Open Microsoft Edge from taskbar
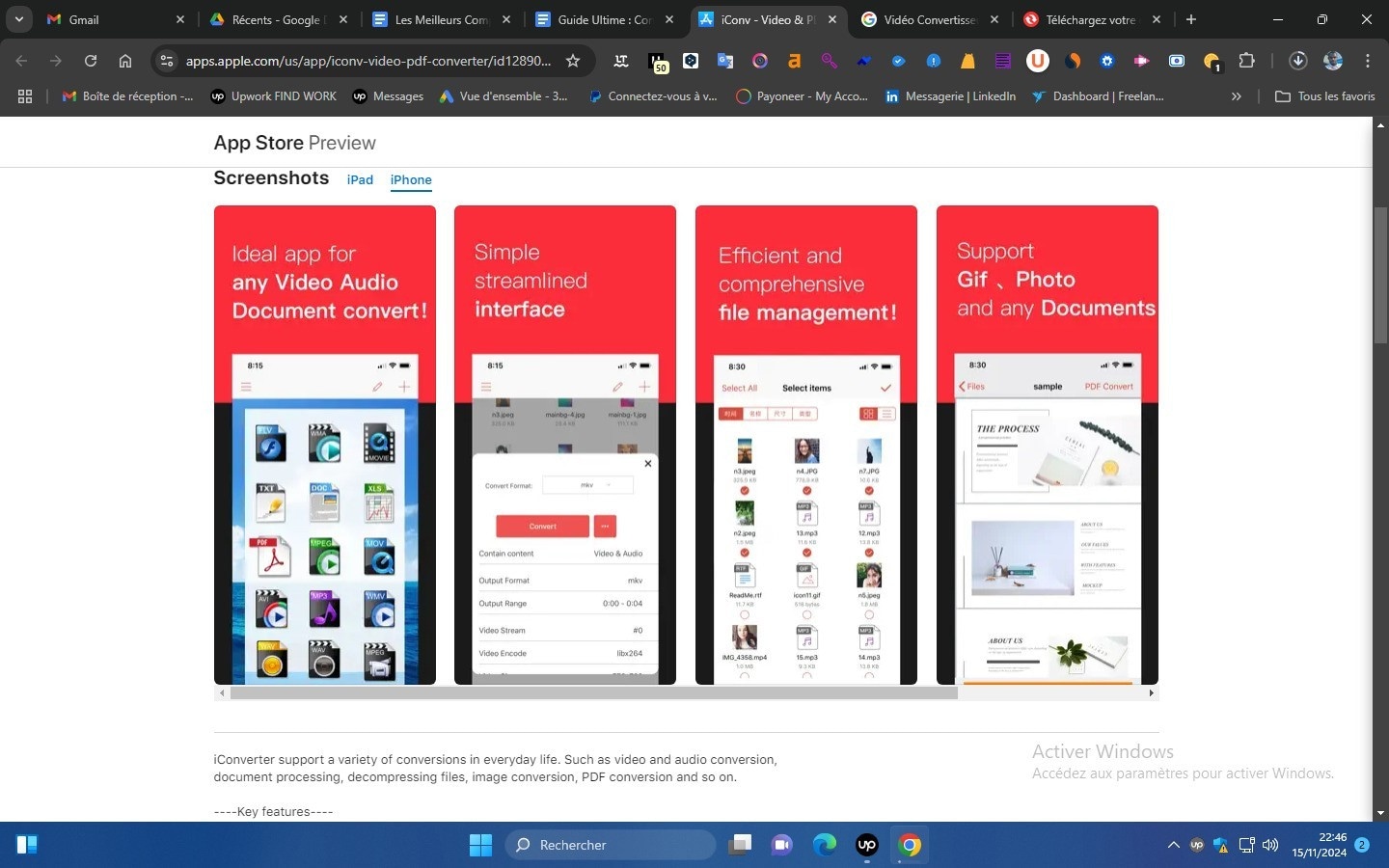The width and height of the screenshot is (1389, 868). (x=824, y=845)
